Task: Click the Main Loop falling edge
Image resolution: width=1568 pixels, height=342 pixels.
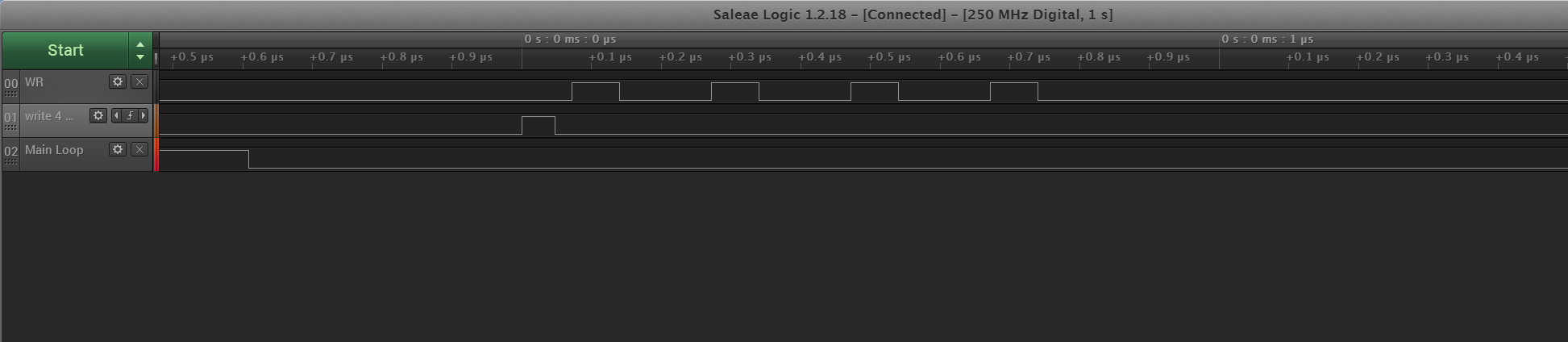Action: pyautogui.click(x=248, y=159)
